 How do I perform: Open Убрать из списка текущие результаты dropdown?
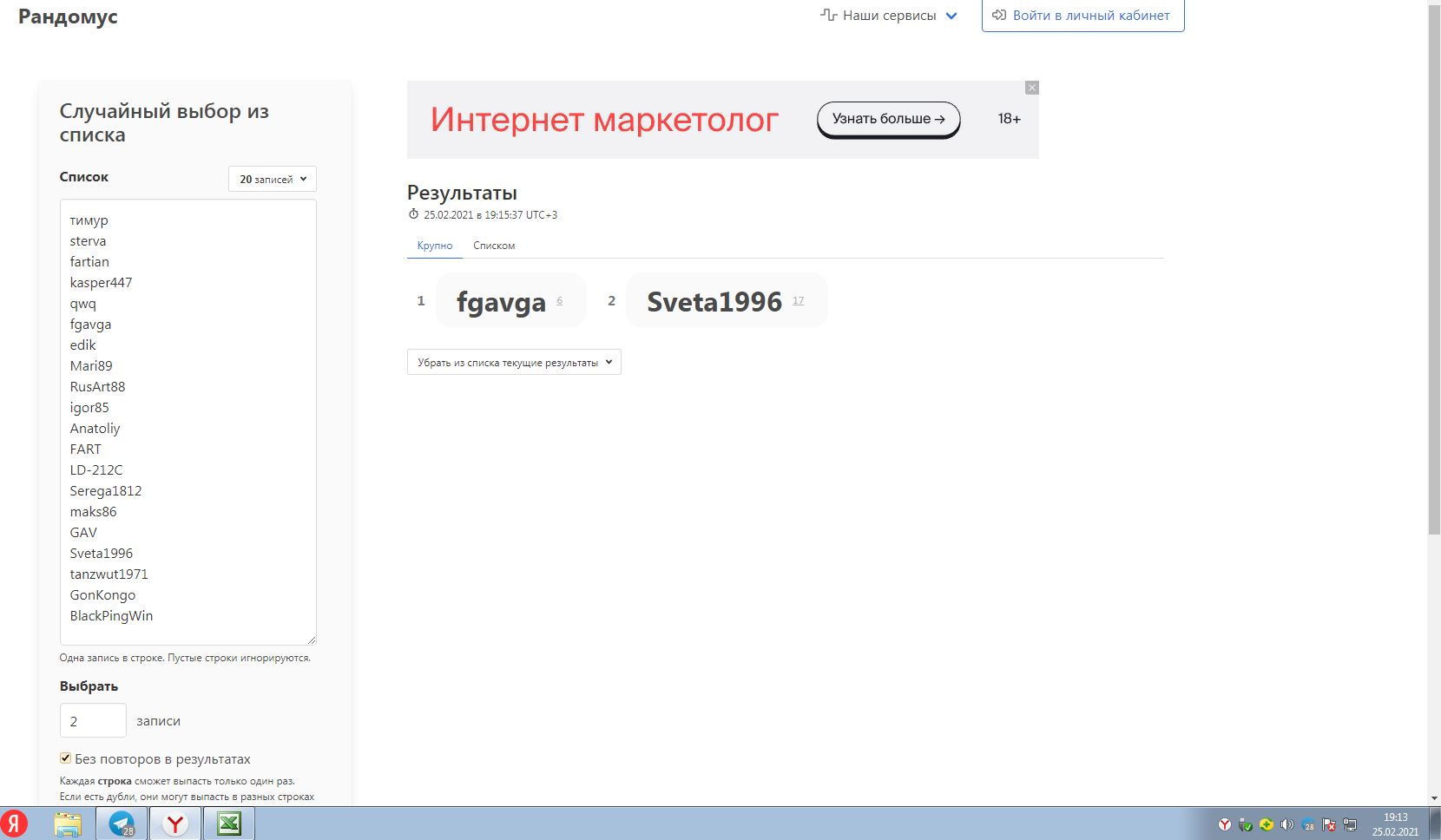[514, 363]
